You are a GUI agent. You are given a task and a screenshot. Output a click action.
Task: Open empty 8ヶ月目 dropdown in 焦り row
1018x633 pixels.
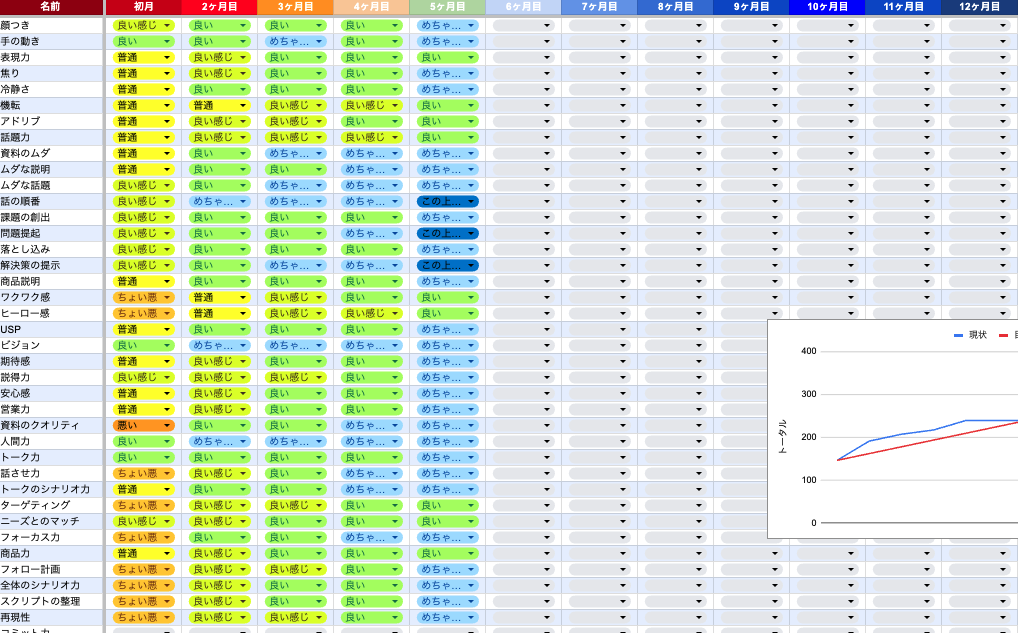[x=699, y=73]
